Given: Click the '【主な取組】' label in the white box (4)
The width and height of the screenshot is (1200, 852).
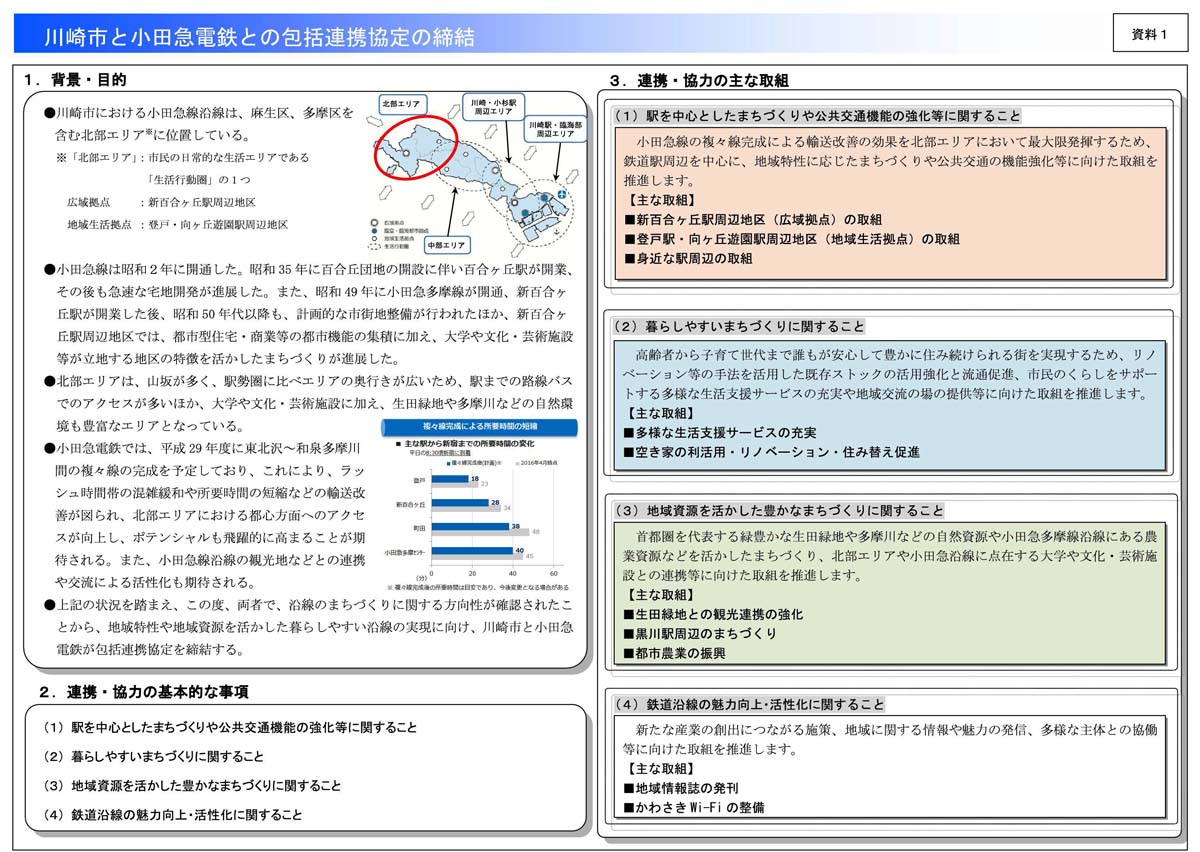Looking at the screenshot, I should [x=659, y=769].
